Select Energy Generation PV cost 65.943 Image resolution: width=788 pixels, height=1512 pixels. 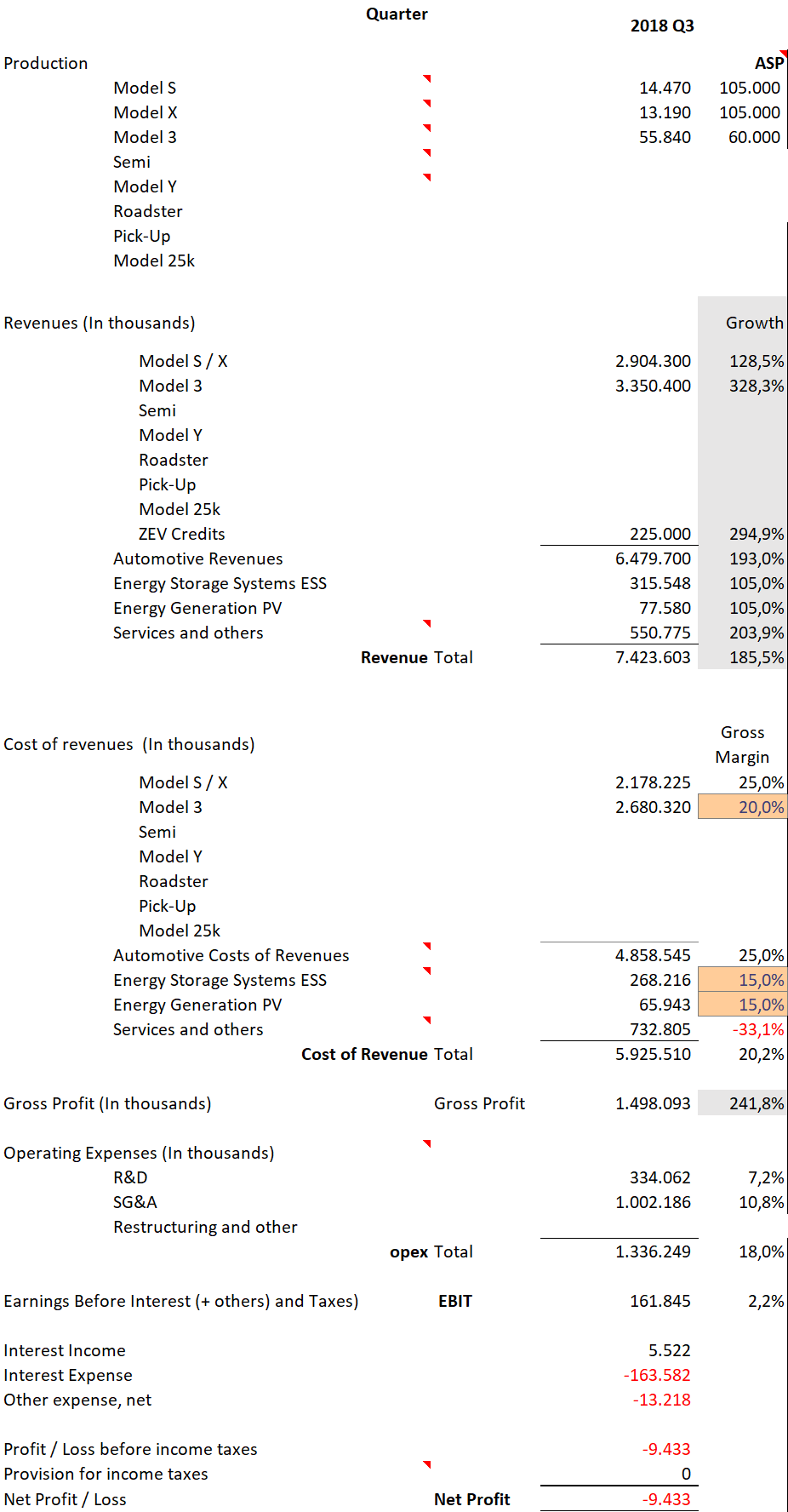point(665,1005)
